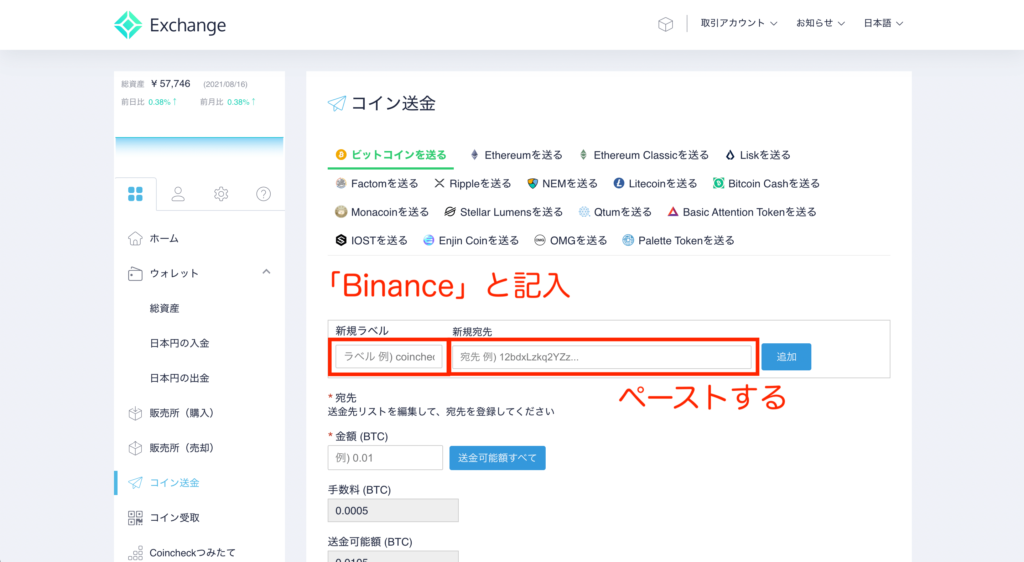Click the Litecoin coin icon

tap(618, 183)
